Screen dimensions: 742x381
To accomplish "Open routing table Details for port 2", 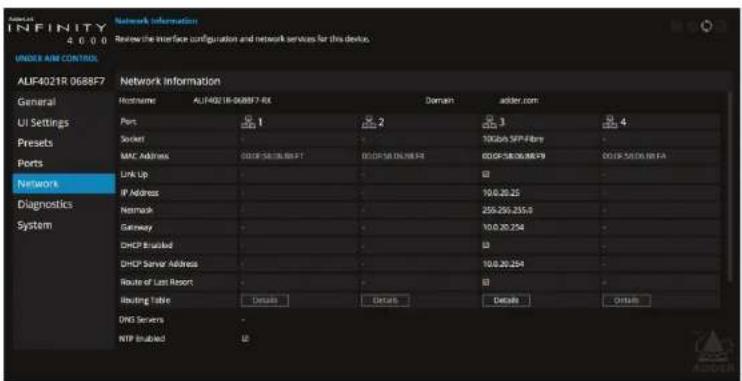I will tap(386, 301).
